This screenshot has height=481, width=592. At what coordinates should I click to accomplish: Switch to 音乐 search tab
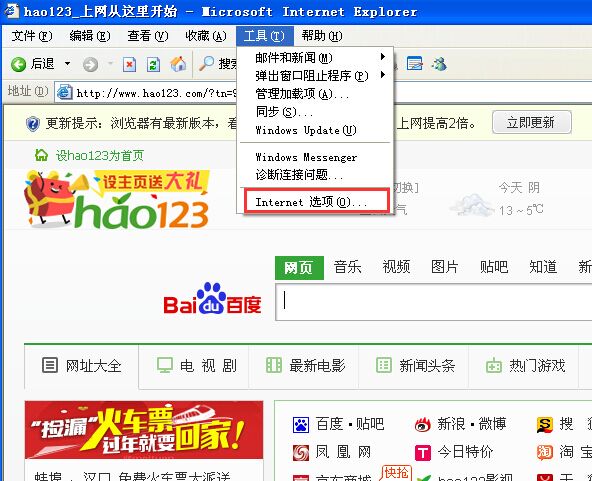tap(347, 267)
